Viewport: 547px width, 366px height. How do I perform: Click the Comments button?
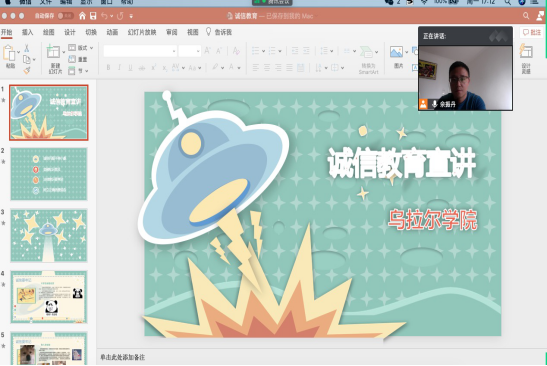531,32
